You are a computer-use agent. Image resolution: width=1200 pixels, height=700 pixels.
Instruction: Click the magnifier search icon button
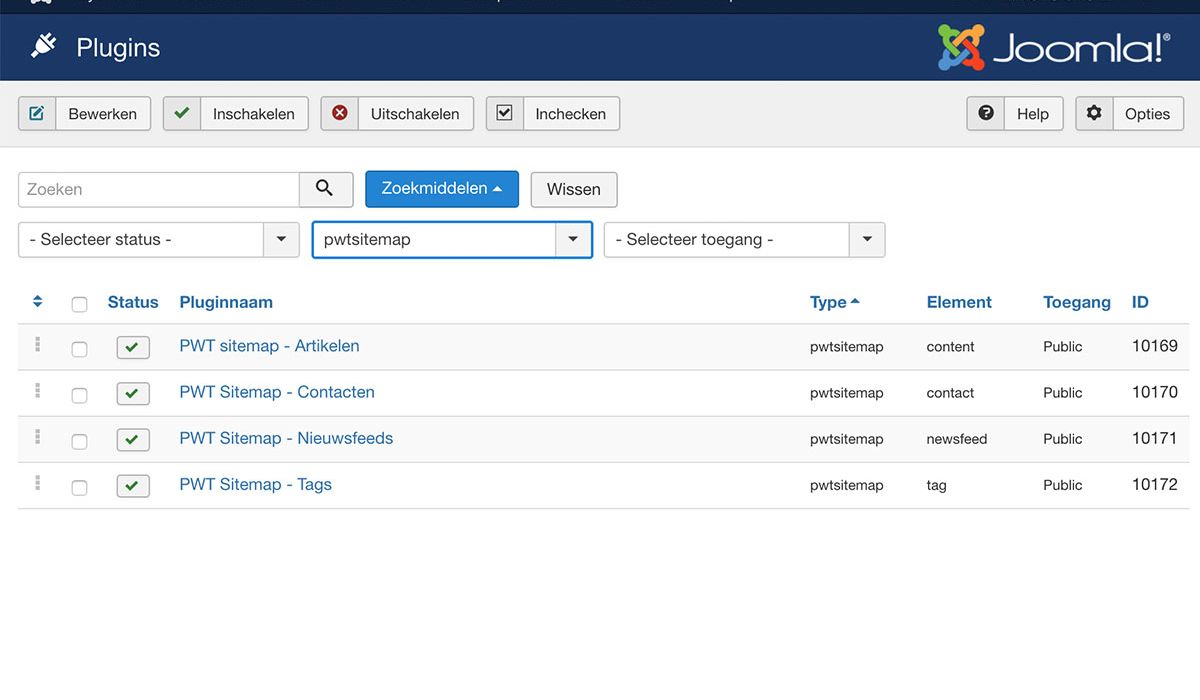[325, 189]
